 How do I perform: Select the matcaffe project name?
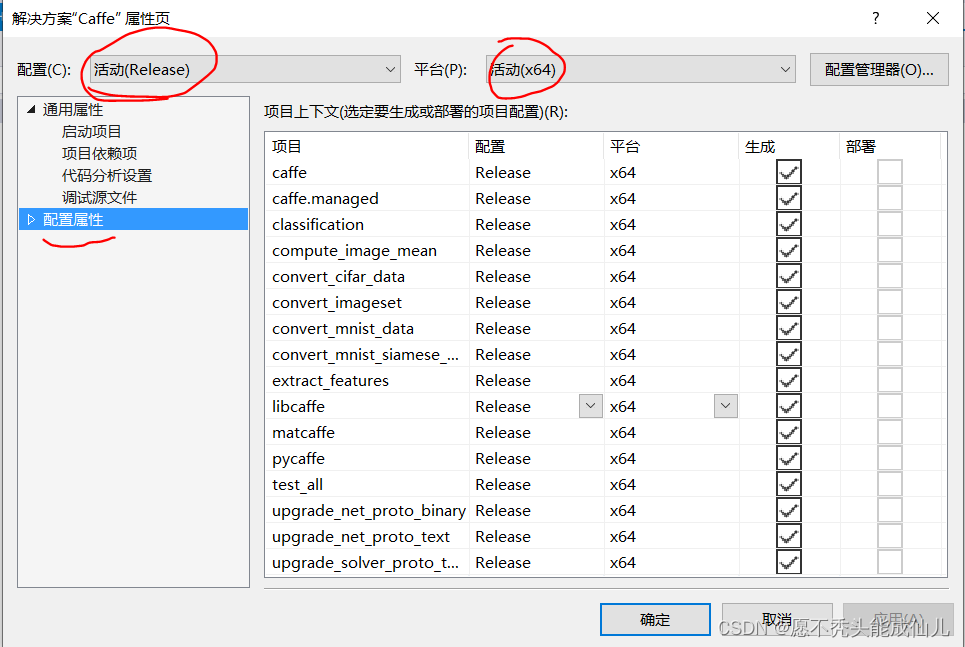coord(303,432)
